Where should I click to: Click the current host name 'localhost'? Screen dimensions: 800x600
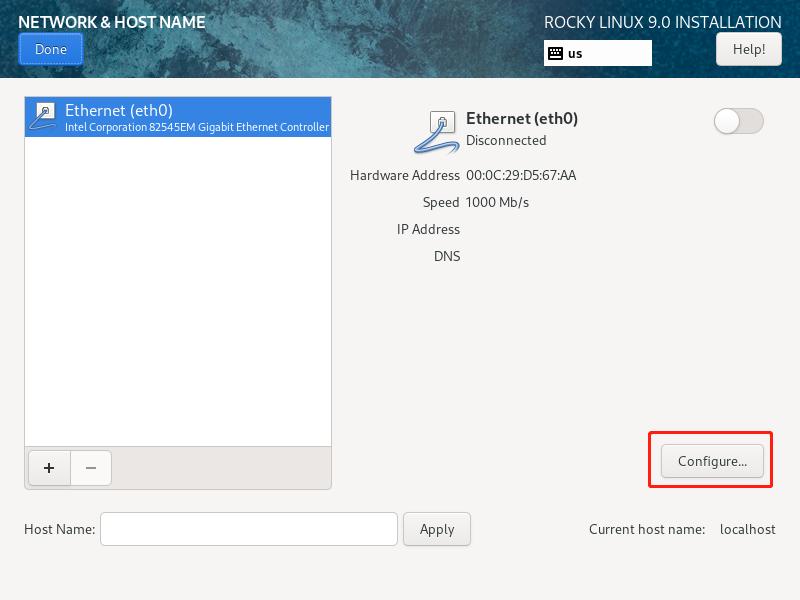(x=747, y=529)
